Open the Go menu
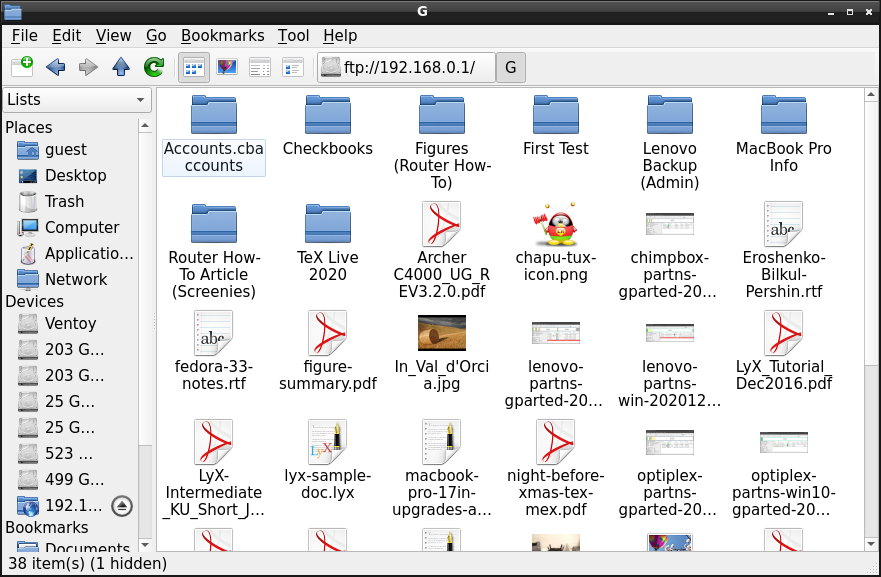Screen dimensions: 881x577 [156, 36]
